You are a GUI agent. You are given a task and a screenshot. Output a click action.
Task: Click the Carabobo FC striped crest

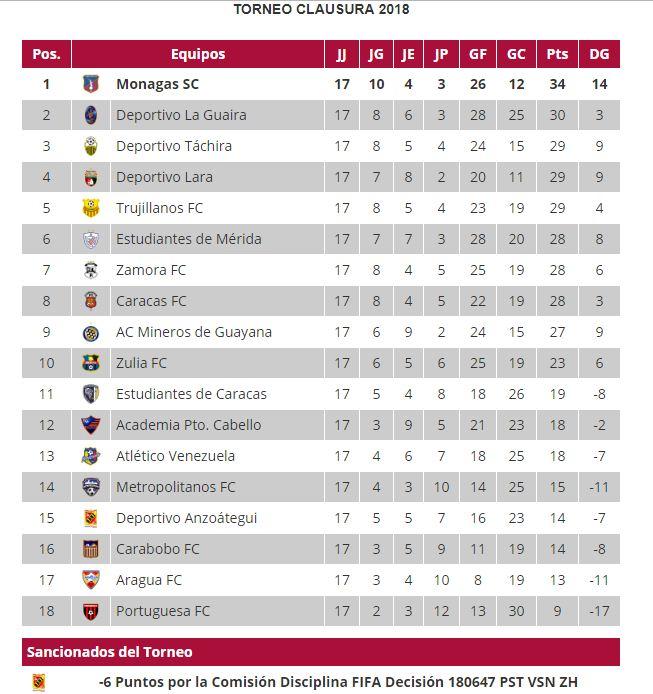tap(91, 549)
